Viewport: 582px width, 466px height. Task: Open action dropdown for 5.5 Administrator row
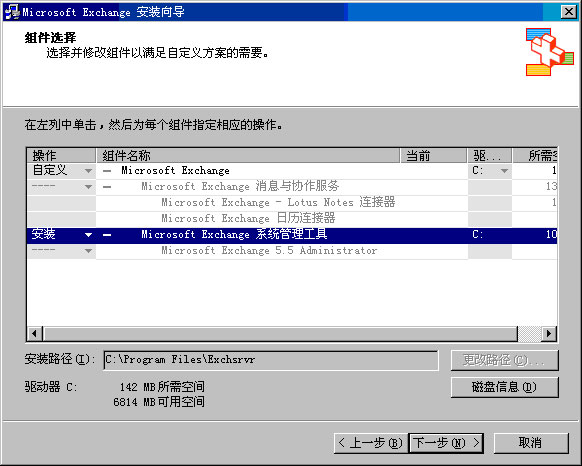pos(88,251)
